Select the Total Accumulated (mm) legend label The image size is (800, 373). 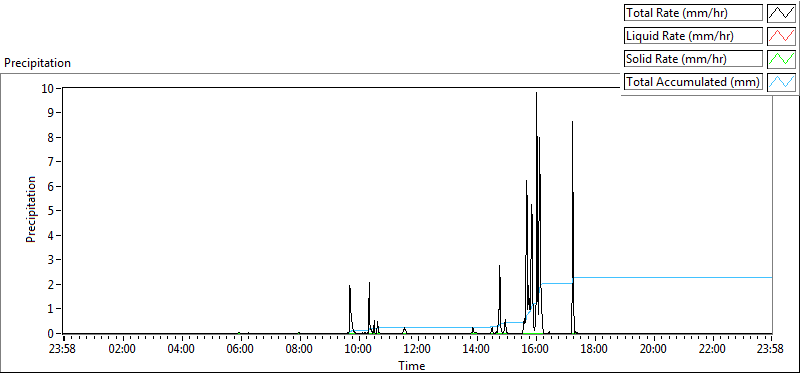693,82
